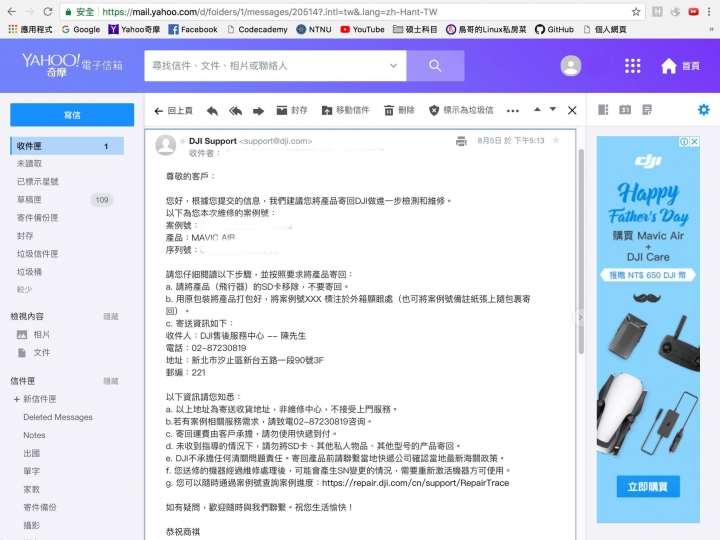Open the Notes folder
The width and height of the screenshot is (720, 540).
pos(34,435)
